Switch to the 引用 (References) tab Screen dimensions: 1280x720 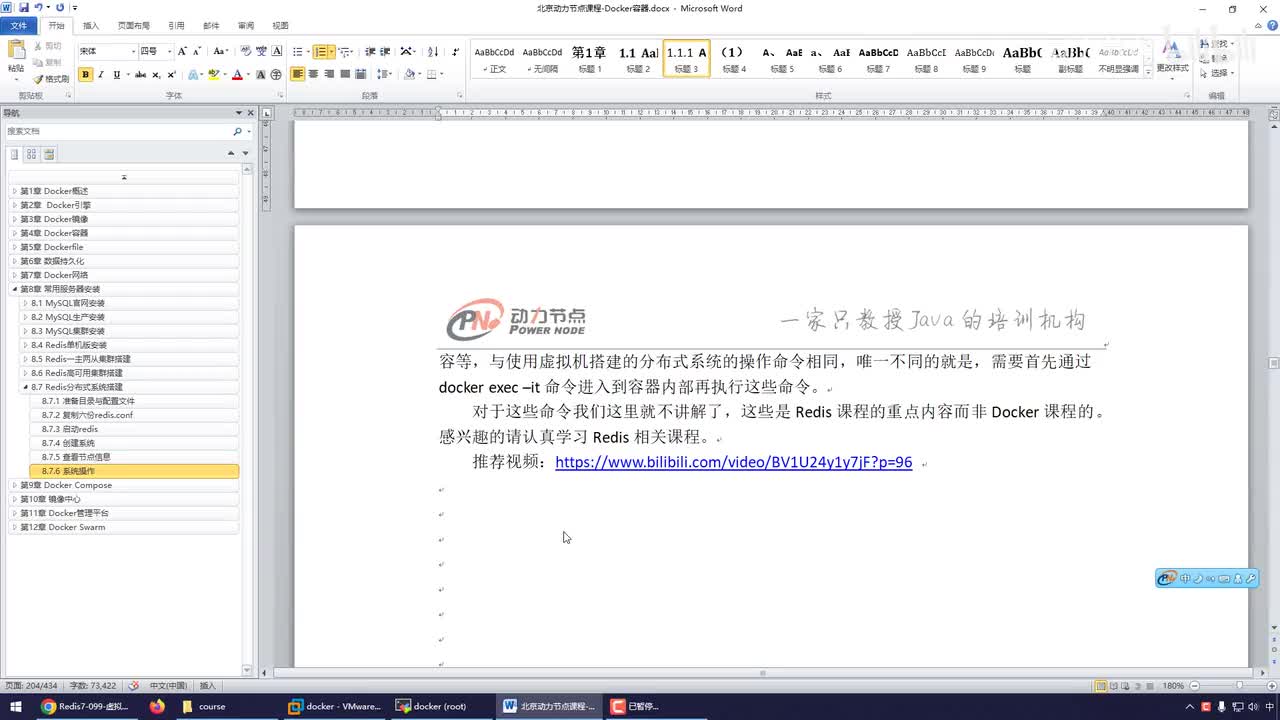[x=176, y=26]
